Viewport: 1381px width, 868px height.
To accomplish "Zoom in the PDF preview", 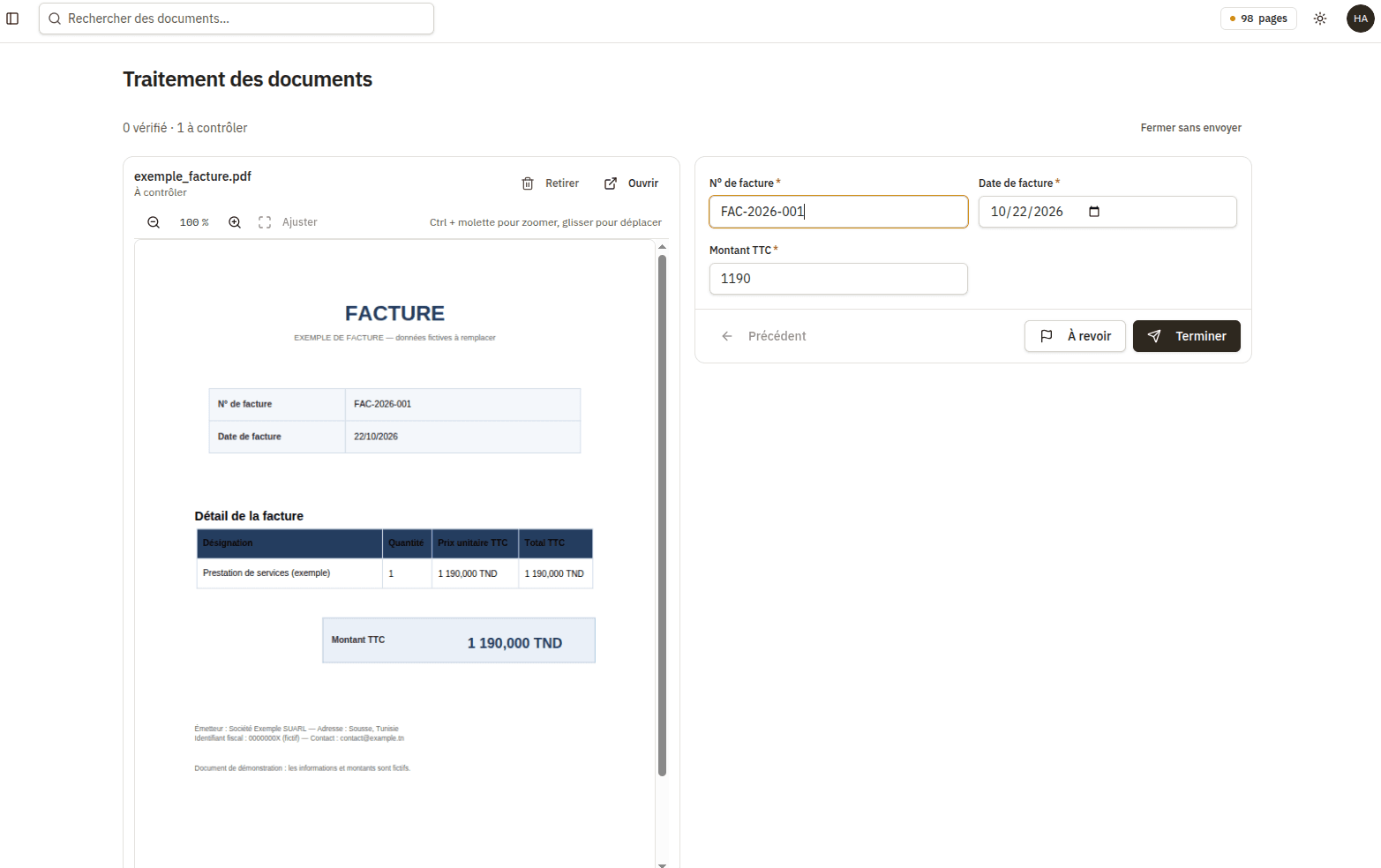I will (235, 222).
